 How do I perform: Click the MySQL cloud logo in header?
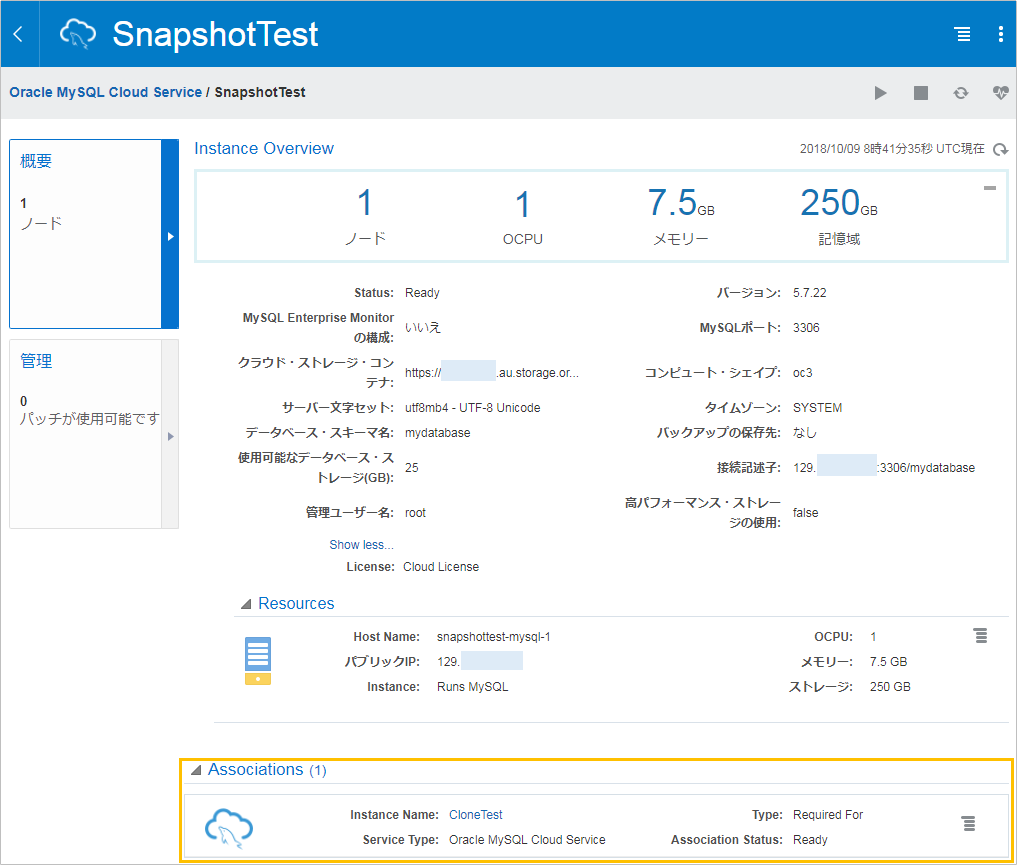[x=78, y=34]
